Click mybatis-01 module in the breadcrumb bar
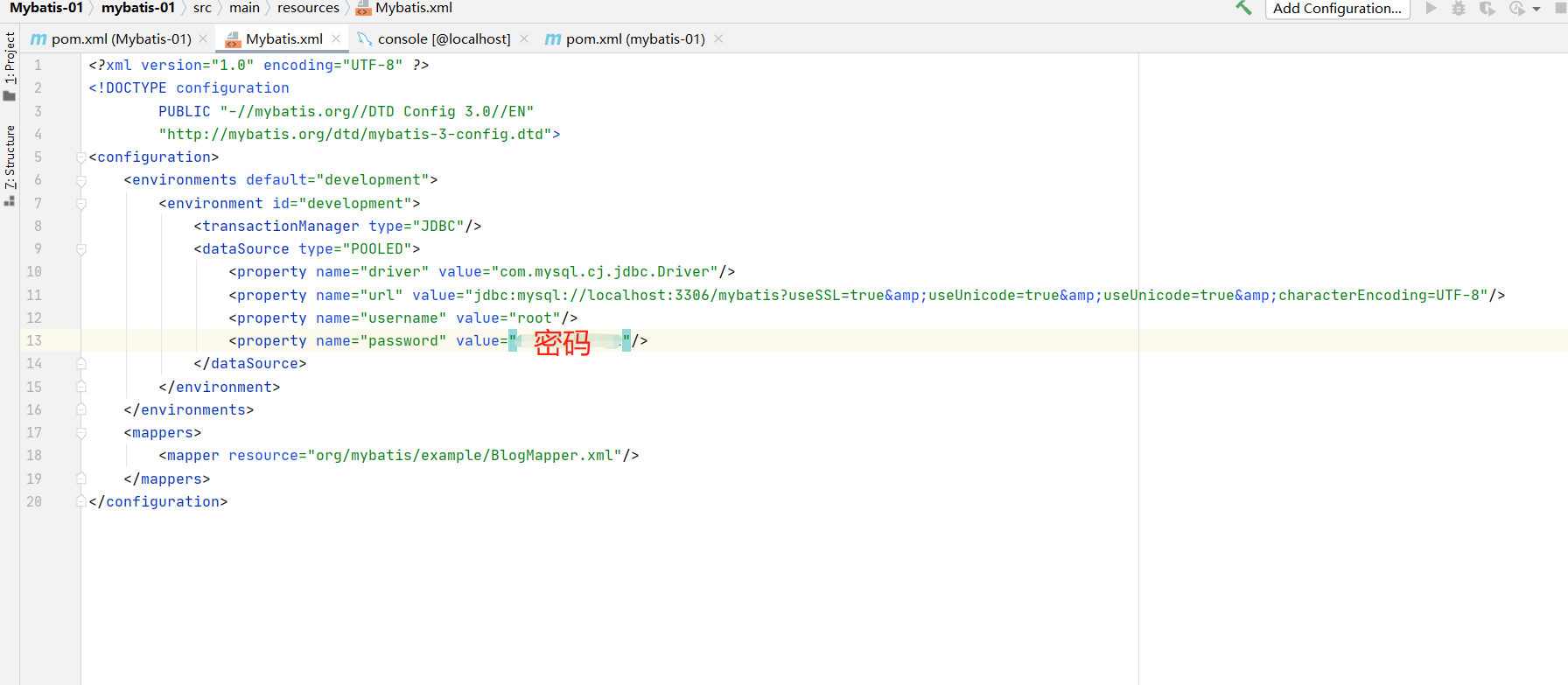This screenshot has height=685, width=1568. [x=138, y=8]
